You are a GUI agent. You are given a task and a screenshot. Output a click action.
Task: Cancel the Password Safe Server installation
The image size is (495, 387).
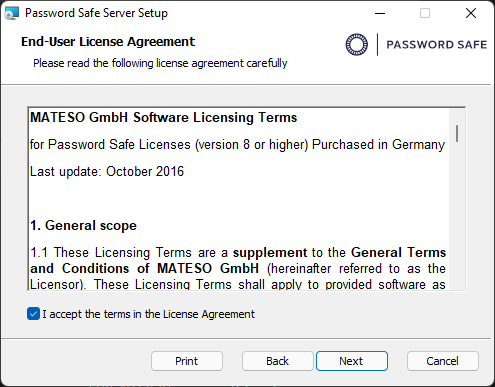pyautogui.click(x=443, y=361)
